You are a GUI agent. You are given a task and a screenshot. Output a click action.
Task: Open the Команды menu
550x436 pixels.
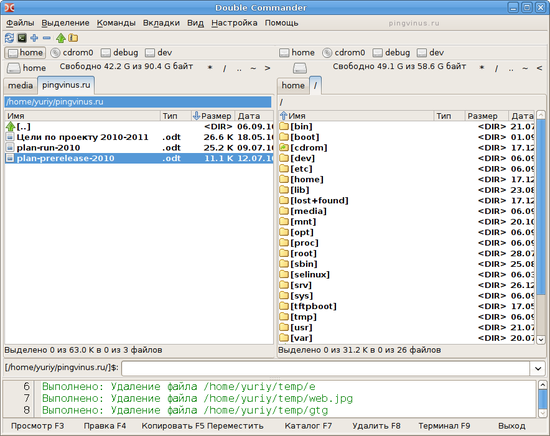[x=116, y=23]
